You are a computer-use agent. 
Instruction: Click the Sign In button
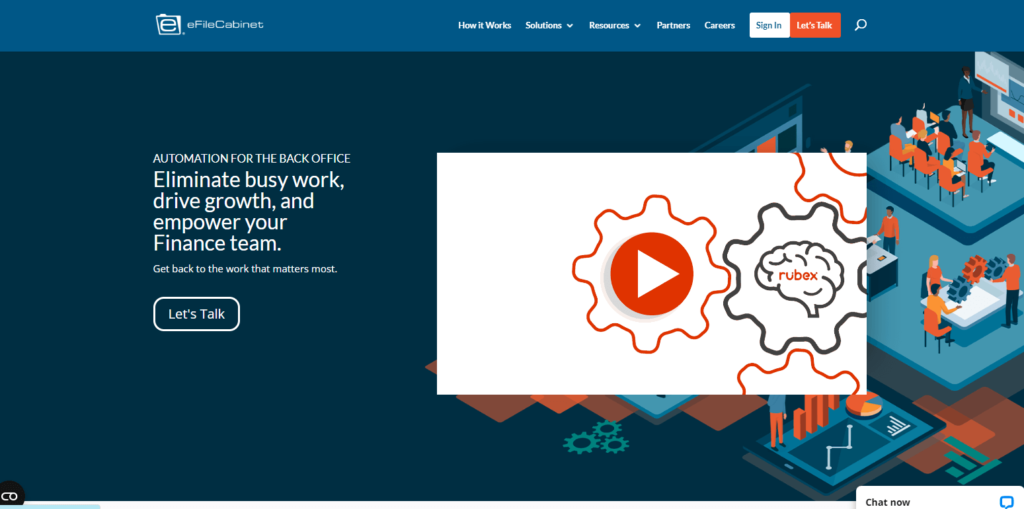[769, 25]
